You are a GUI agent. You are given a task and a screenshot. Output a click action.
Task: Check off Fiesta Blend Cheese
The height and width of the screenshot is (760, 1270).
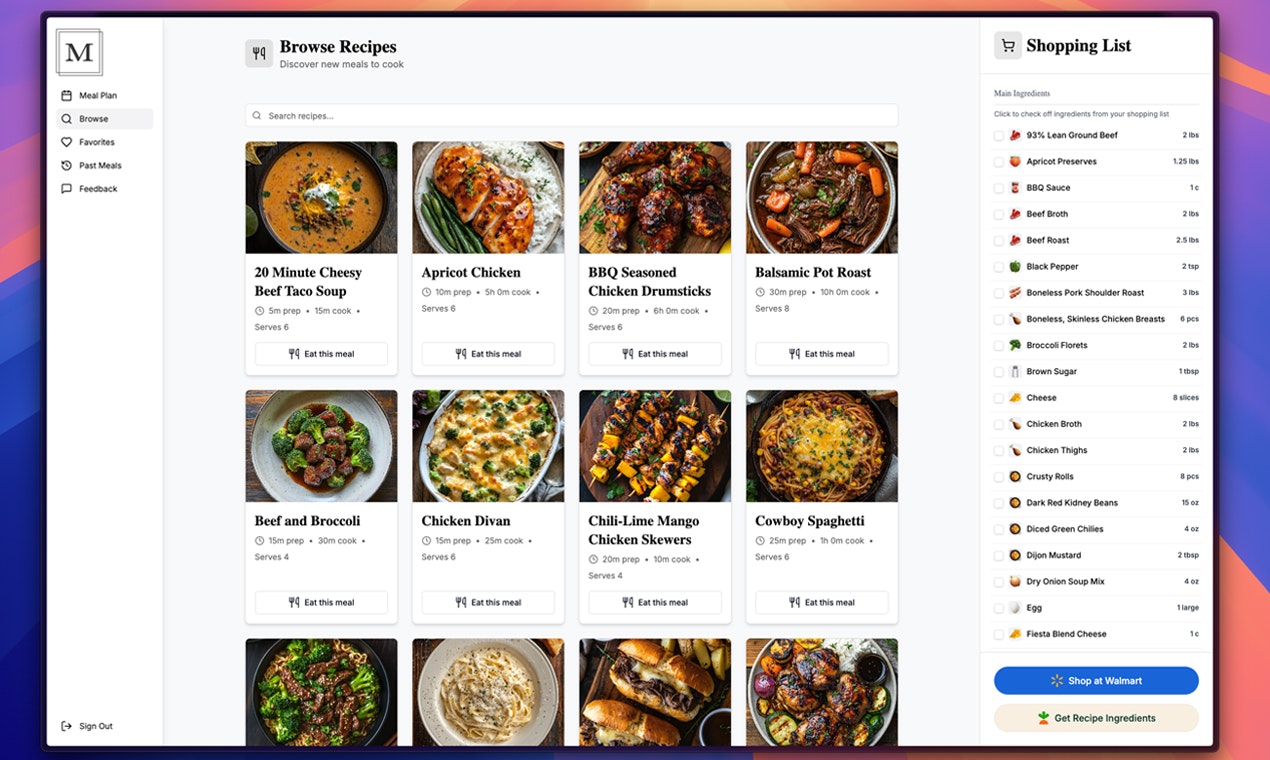[999, 635]
